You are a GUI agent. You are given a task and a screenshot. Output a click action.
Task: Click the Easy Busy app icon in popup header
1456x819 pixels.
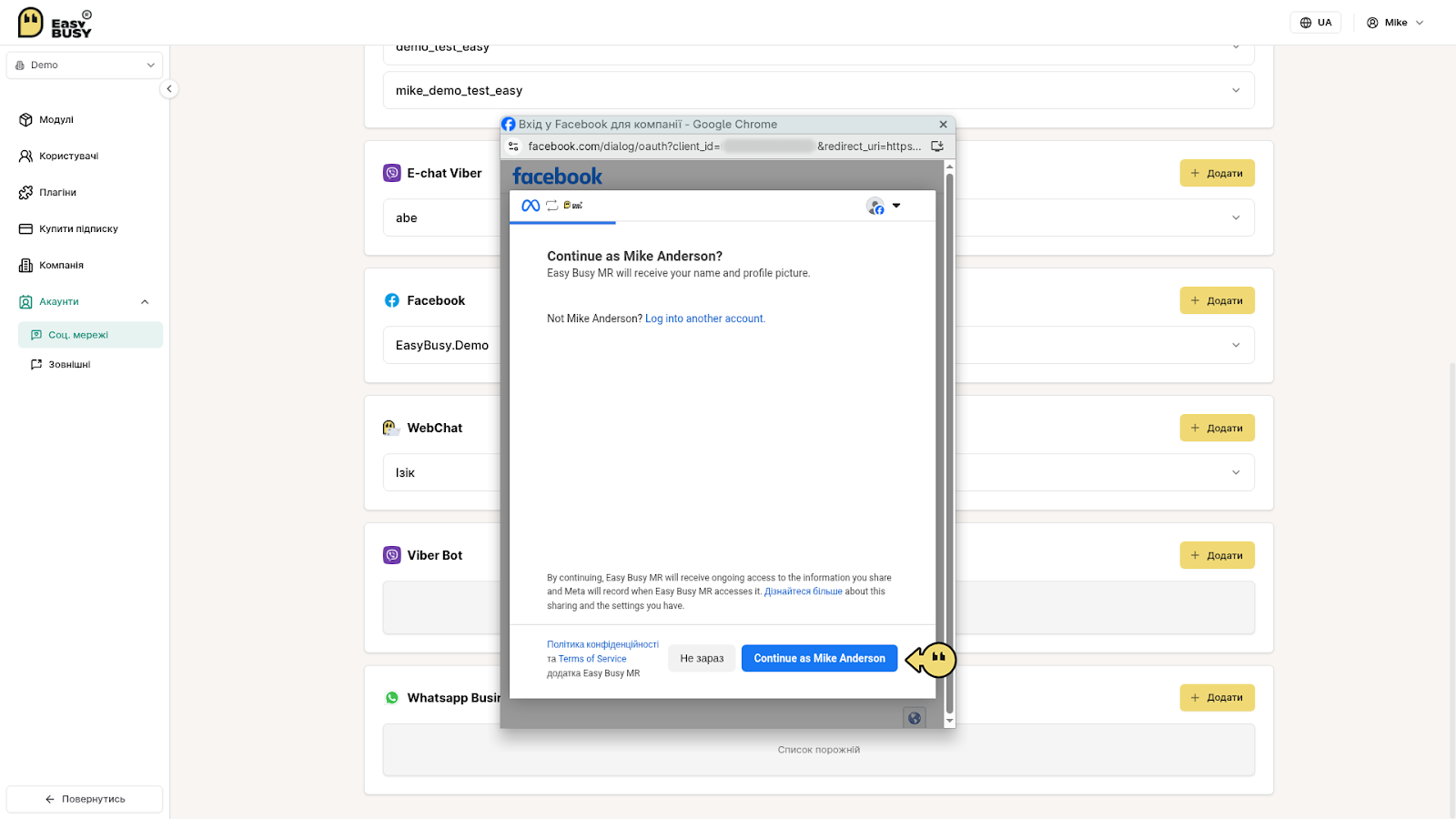tap(573, 206)
